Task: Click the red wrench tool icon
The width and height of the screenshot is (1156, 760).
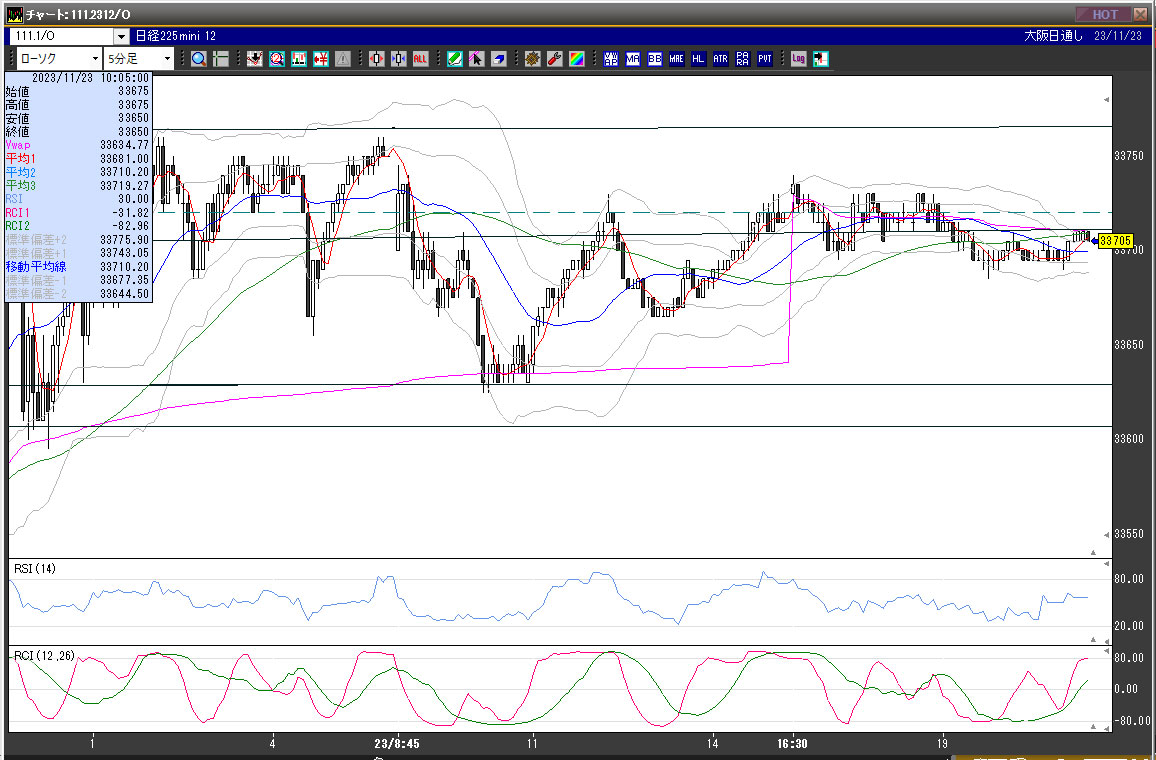Action: pos(554,59)
